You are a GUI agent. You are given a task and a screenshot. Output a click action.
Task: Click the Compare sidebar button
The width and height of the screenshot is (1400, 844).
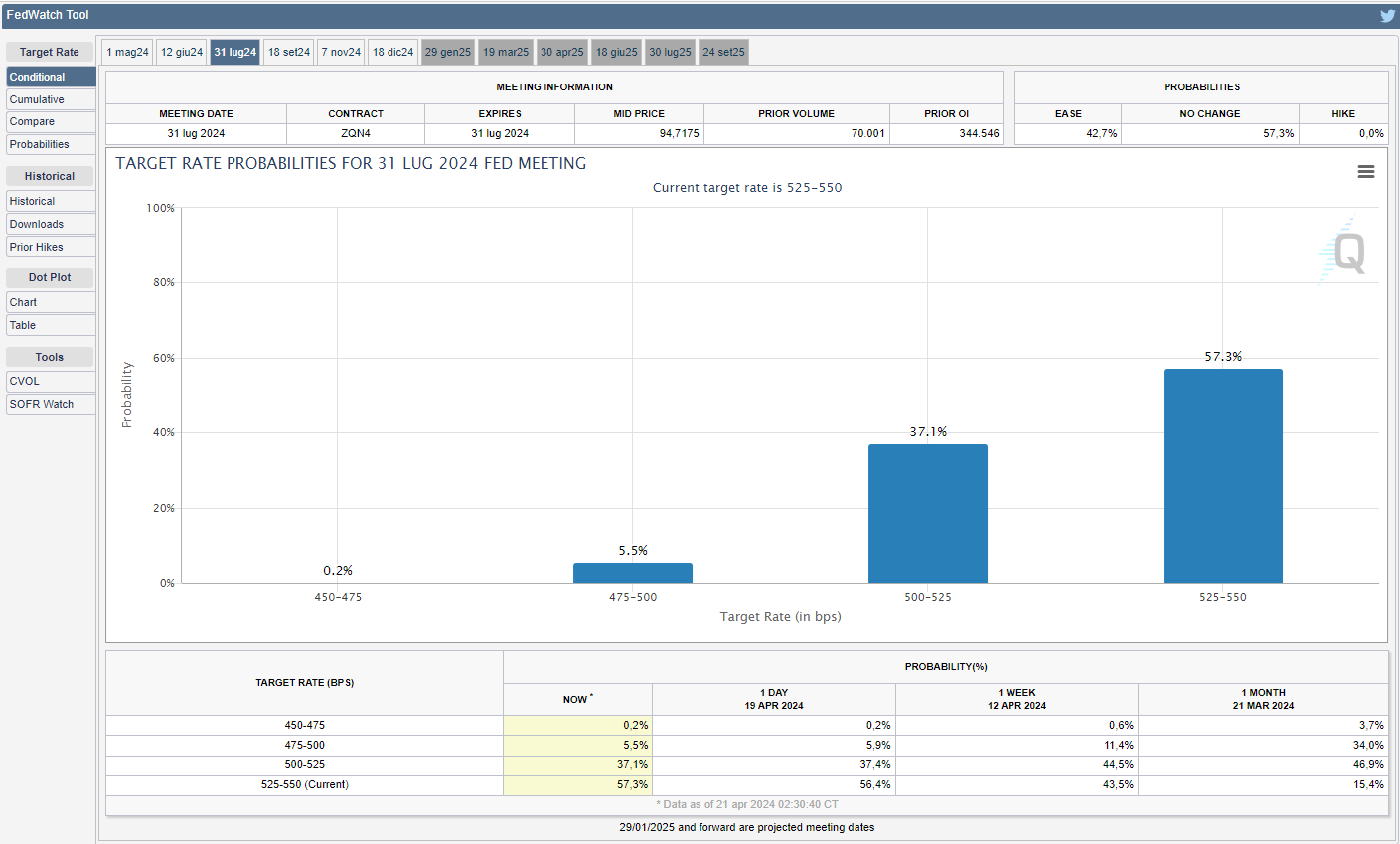51,121
